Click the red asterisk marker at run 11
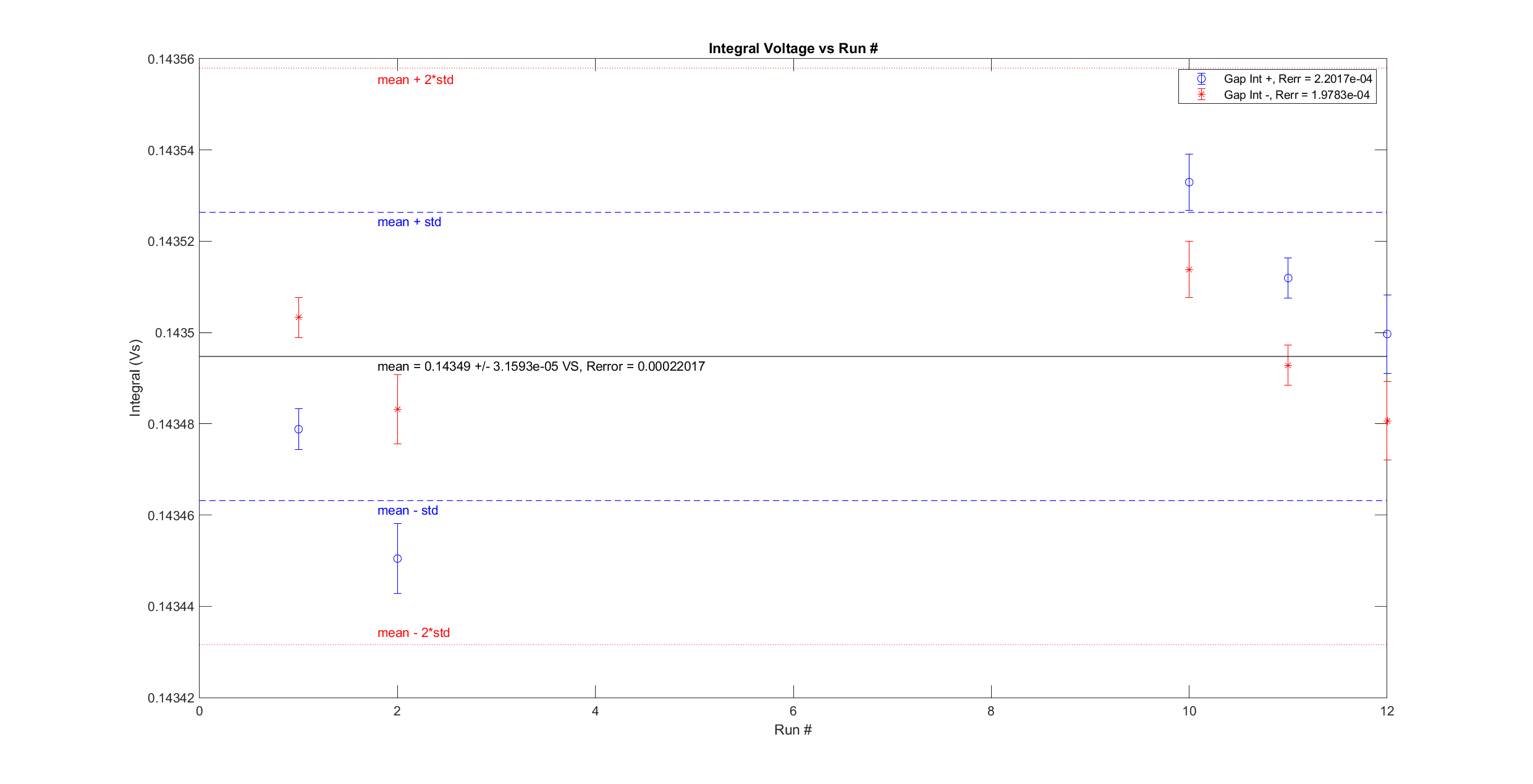This screenshot has height=784, width=1533. coord(1288,366)
